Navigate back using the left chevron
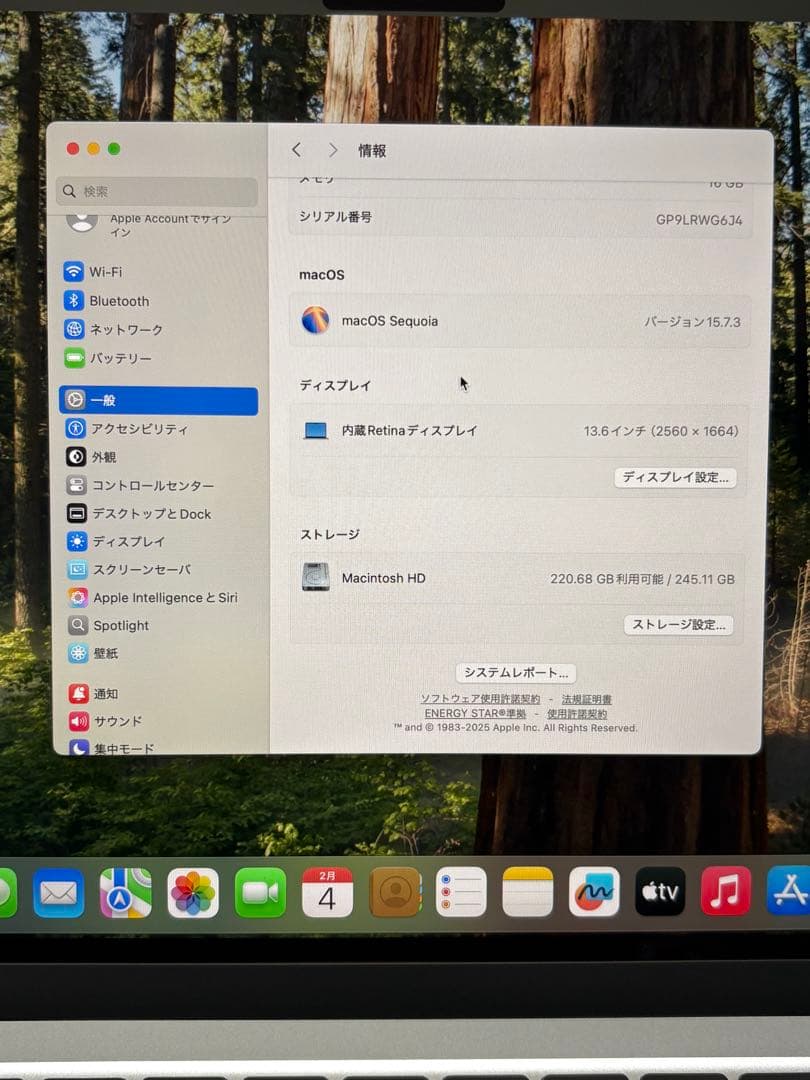The height and width of the screenshot is (1080, 810). pyautogui.click(x=297, y=149)
